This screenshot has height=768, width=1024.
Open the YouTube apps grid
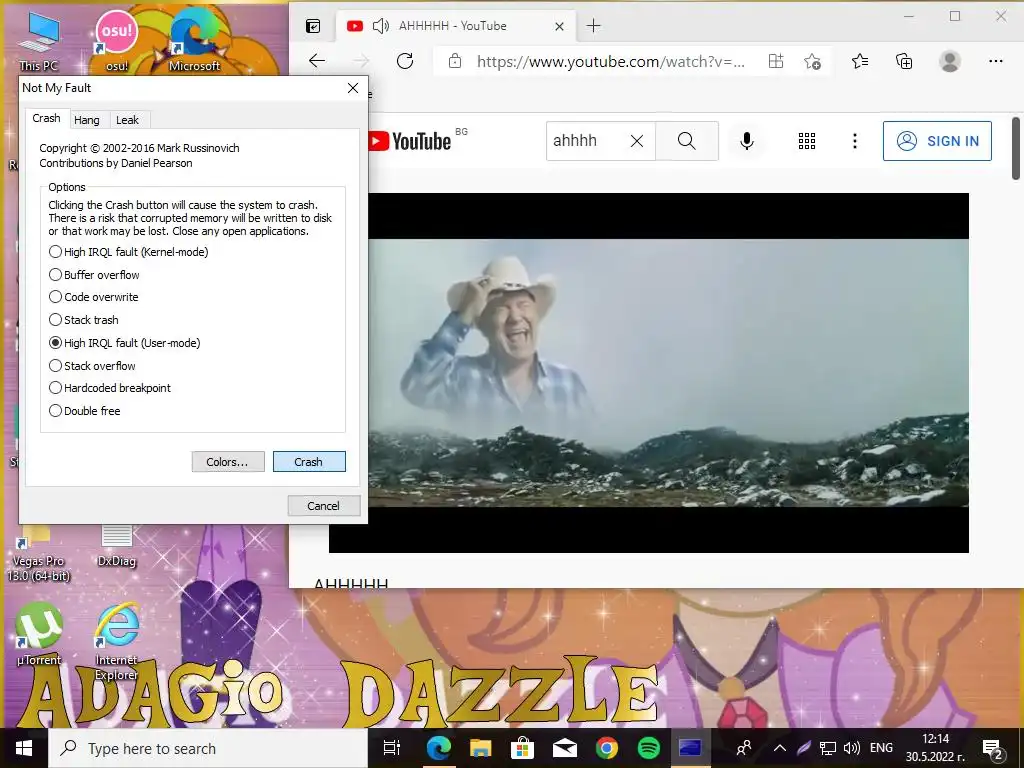point(807,141)
